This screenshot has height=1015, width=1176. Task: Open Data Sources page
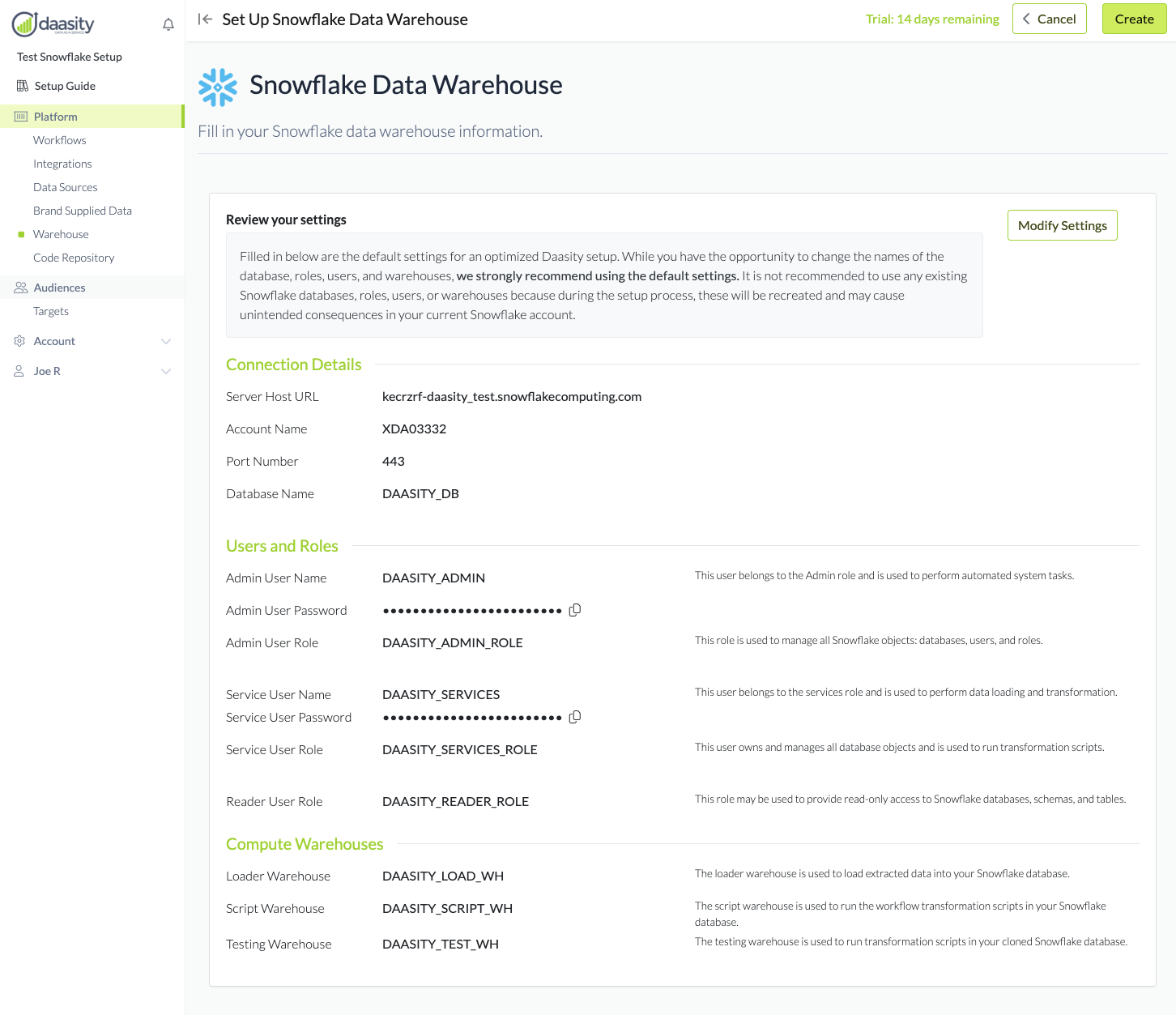(x=66, y=187)
